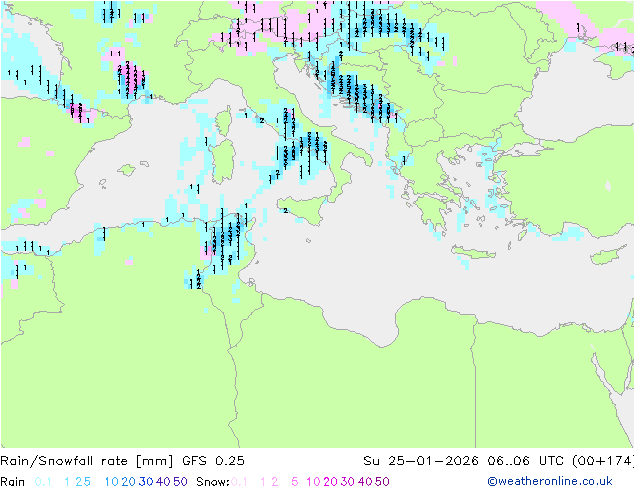Click the snow legend value 20
The height and width of the screenshot is (490, 634).
330,482
